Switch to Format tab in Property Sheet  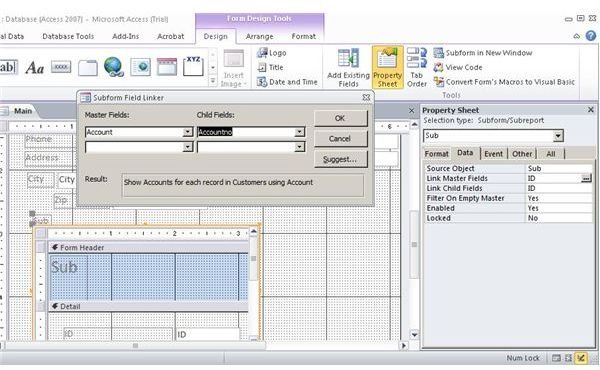[437, 154]
